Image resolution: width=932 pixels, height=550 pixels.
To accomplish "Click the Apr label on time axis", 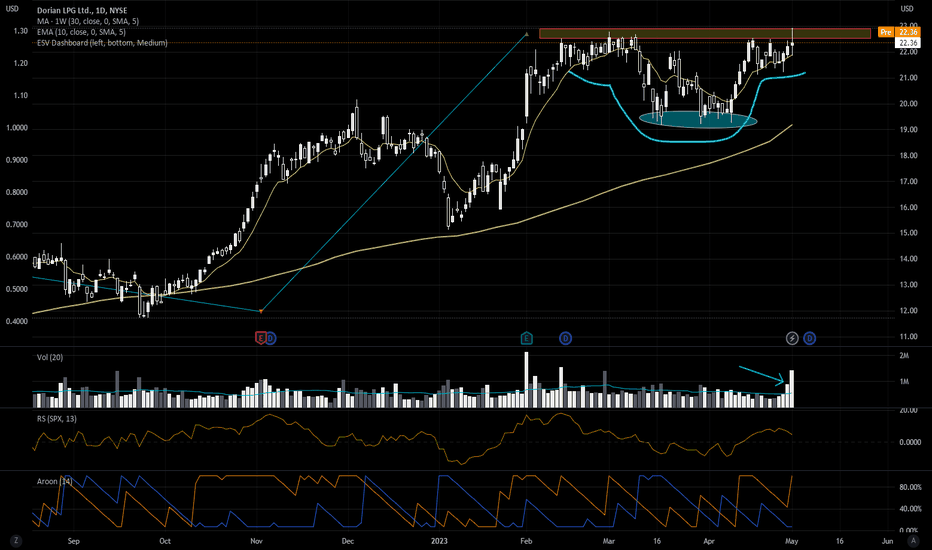I will (x=709, y=541).
